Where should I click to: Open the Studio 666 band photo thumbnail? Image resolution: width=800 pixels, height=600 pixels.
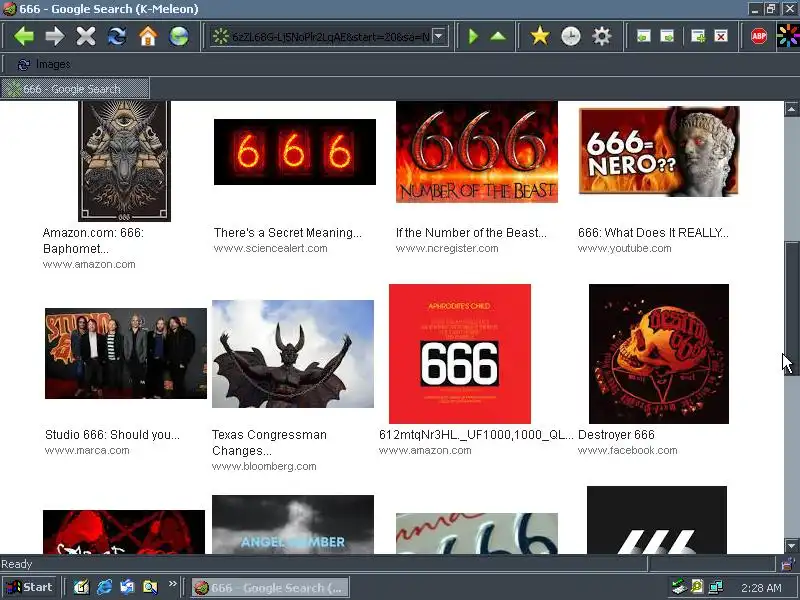coord(126,353)
